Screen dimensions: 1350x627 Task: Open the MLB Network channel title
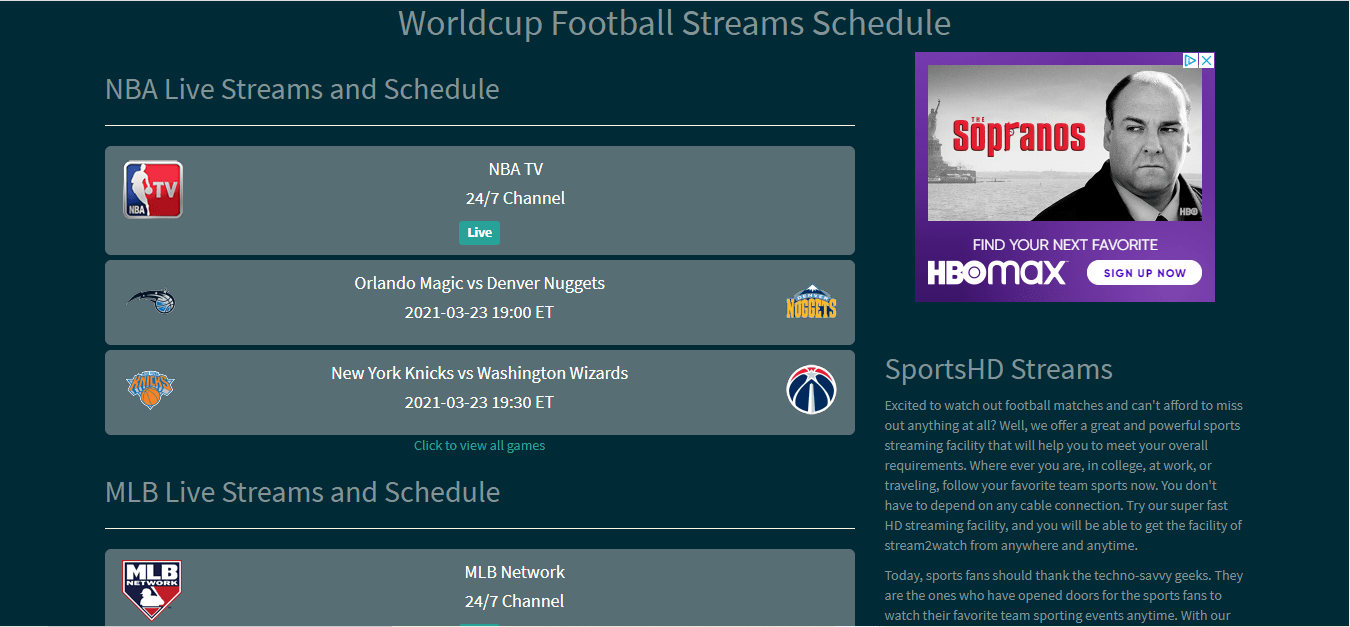point(515,572)
